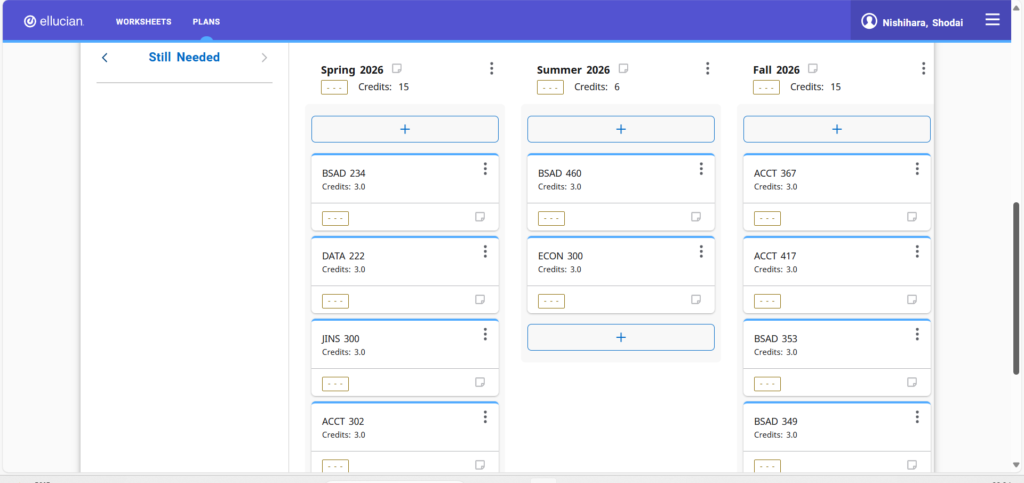This screenshot has height=483, width=1024.
Task: Open the note icon beside Summer 2026
Action: tap(624, 69)
